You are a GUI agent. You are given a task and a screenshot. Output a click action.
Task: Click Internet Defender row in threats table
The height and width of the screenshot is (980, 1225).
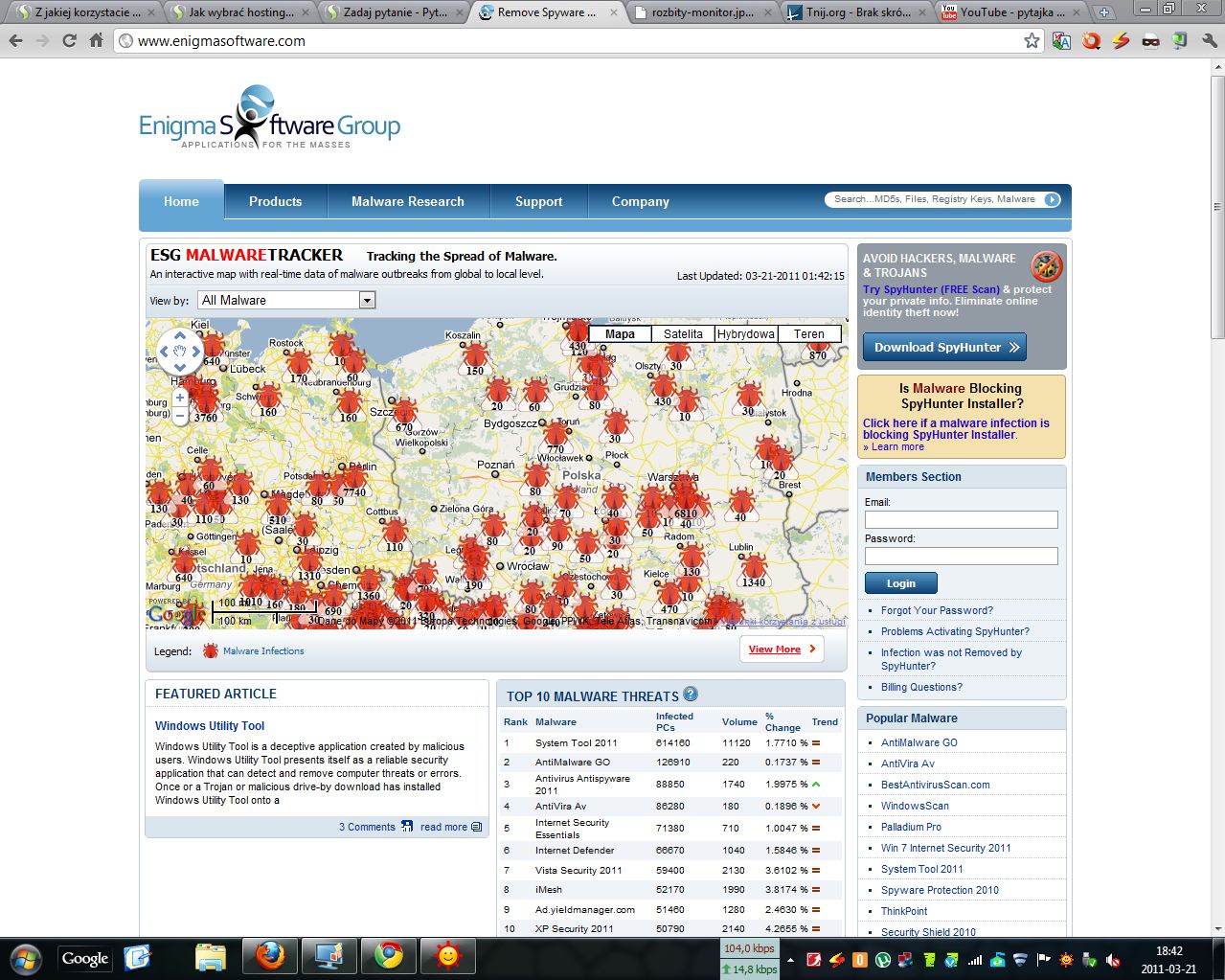click(x=670, y=850)
